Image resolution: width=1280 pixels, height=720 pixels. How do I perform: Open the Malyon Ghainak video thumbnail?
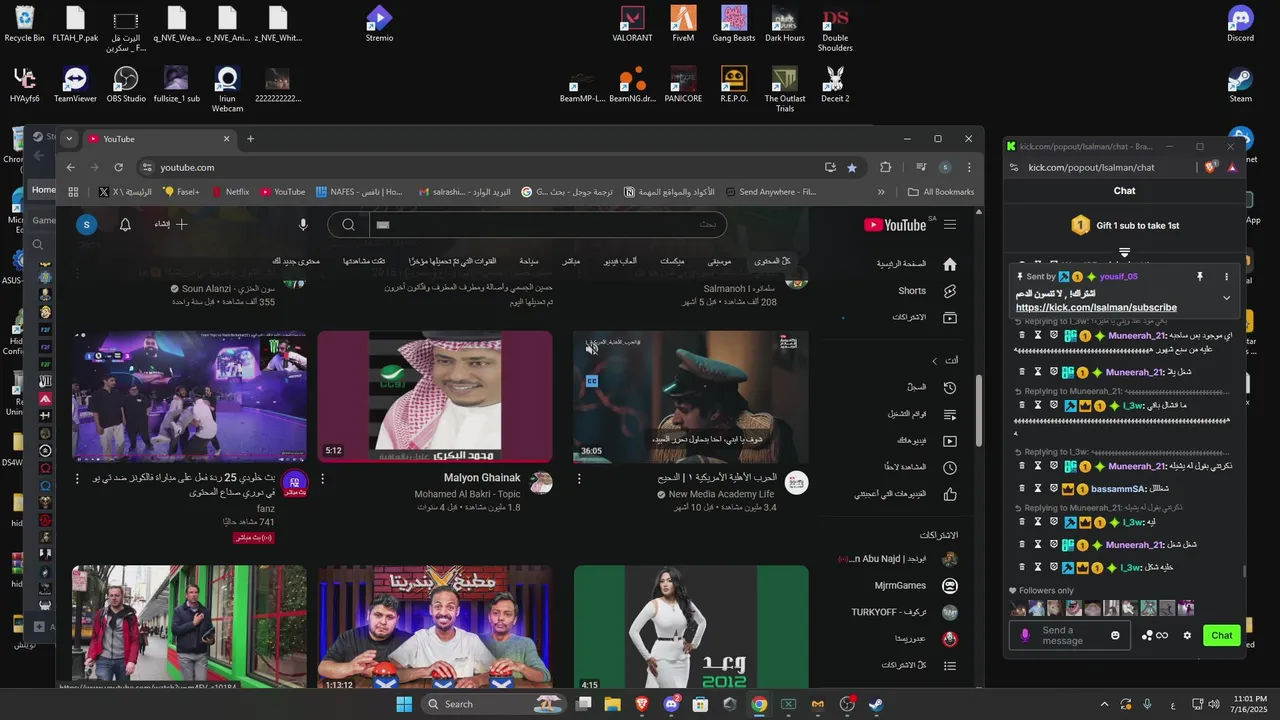pyautogui.click(x=435, y=397)
